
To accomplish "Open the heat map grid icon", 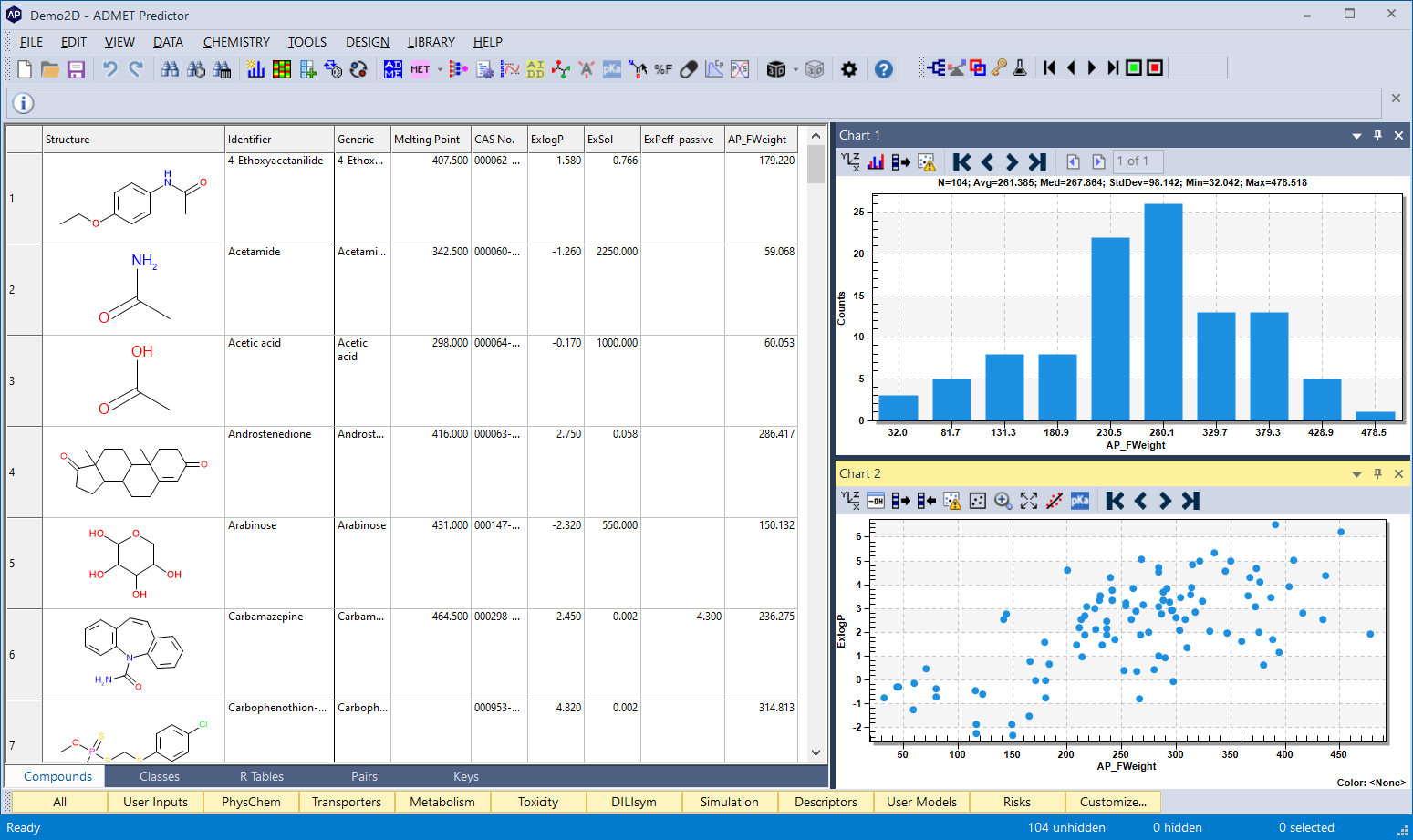I will [282, 69].
